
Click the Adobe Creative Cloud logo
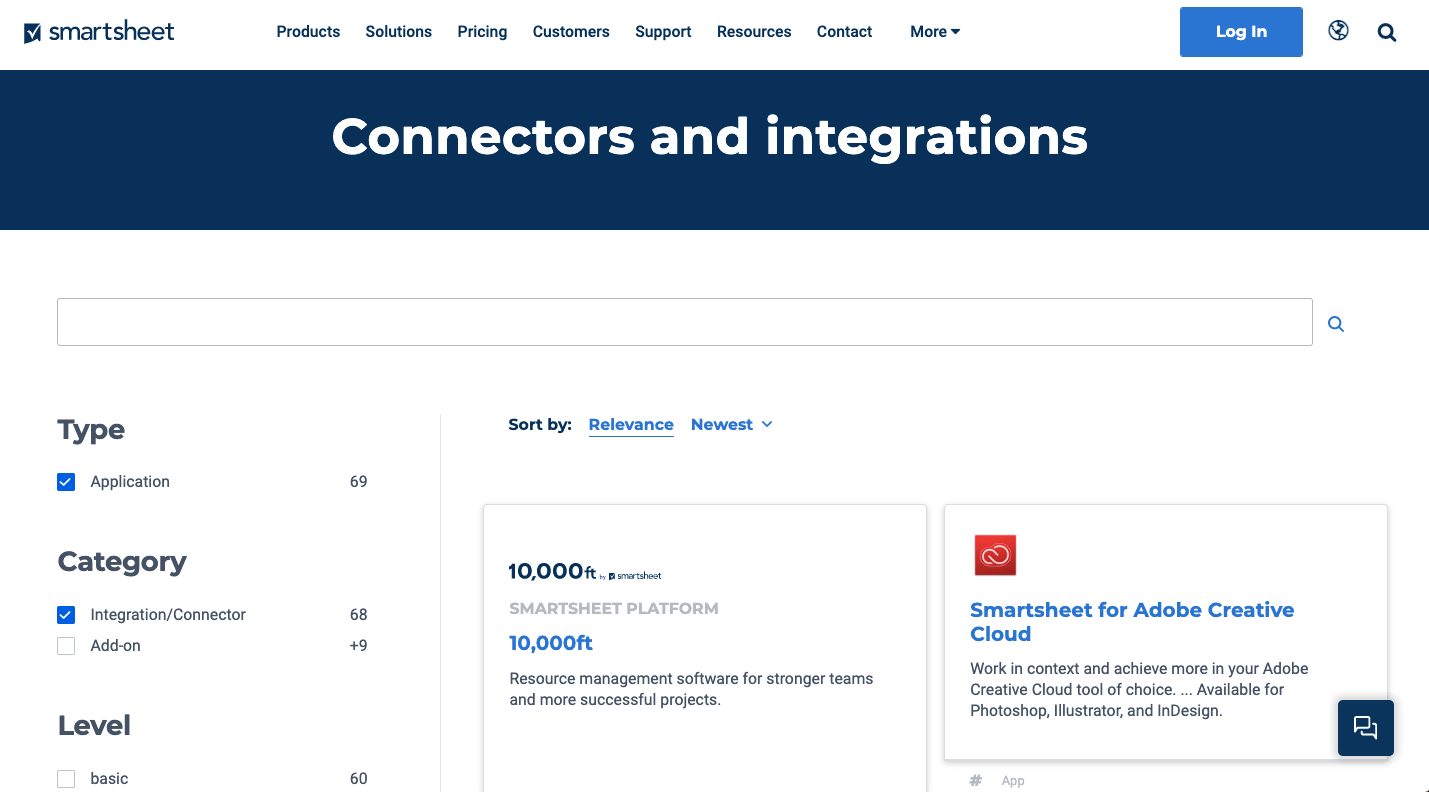pos(995,555)
